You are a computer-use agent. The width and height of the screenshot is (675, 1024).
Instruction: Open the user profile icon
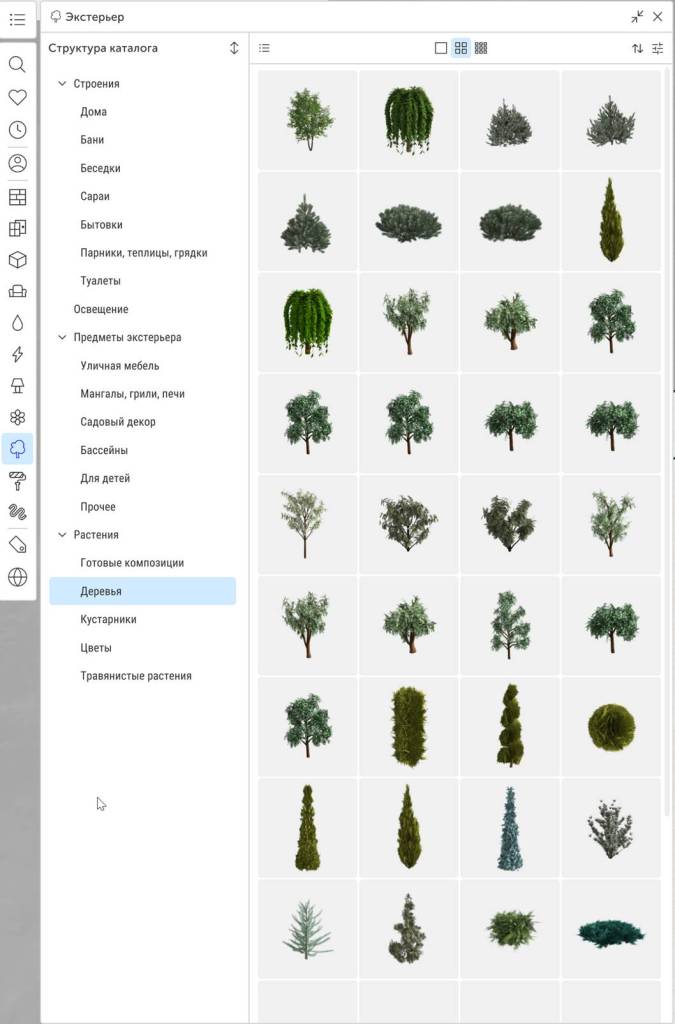tap(17, 163)
